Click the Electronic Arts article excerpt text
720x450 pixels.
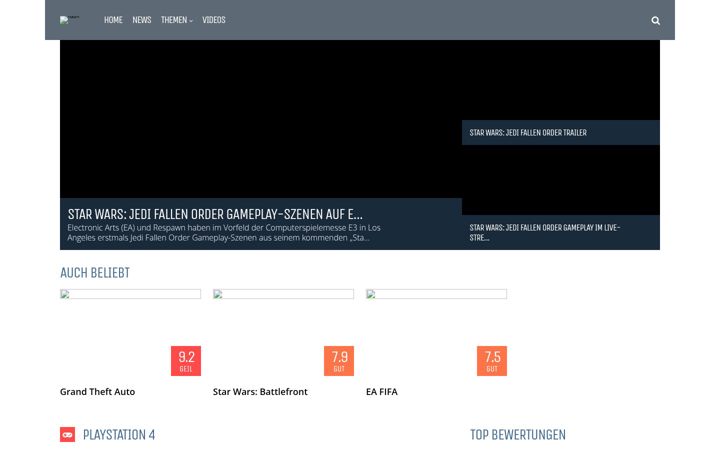coord(224,233)
